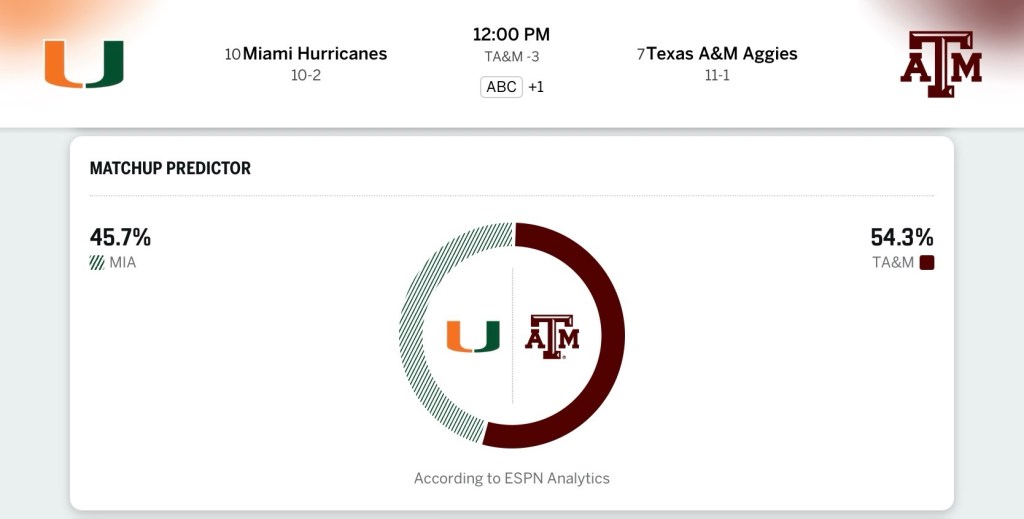
Task: Click Texas A&M logo inside donut chart
Action: 552,337
